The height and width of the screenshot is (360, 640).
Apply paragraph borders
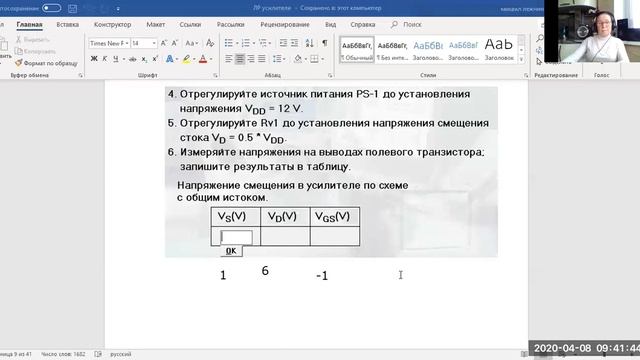click(x=314, y=59)
